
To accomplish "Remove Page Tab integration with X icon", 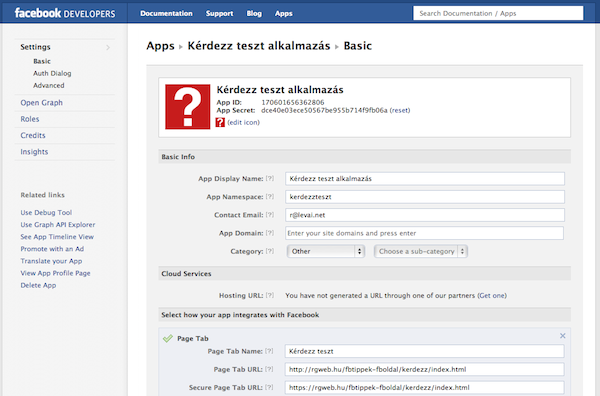I will 562,336.
